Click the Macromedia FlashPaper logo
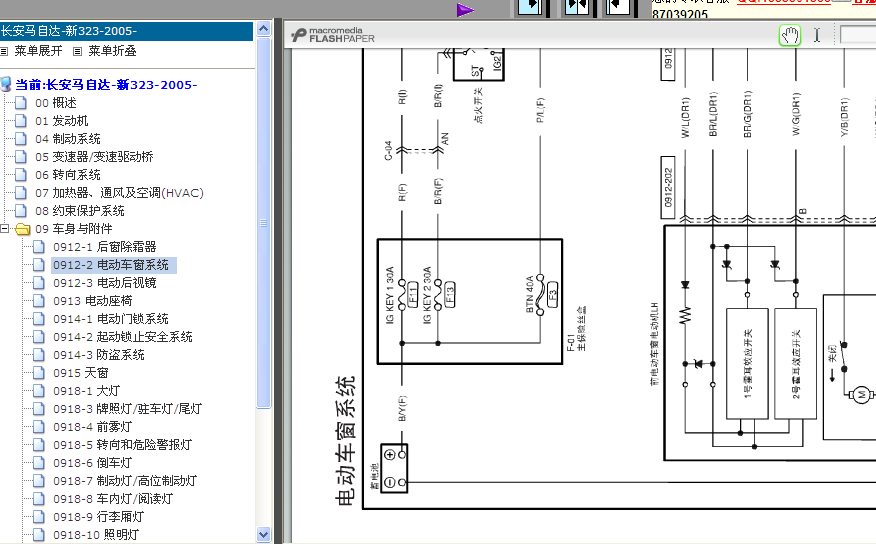876x544 pixels. click(333, 35)
